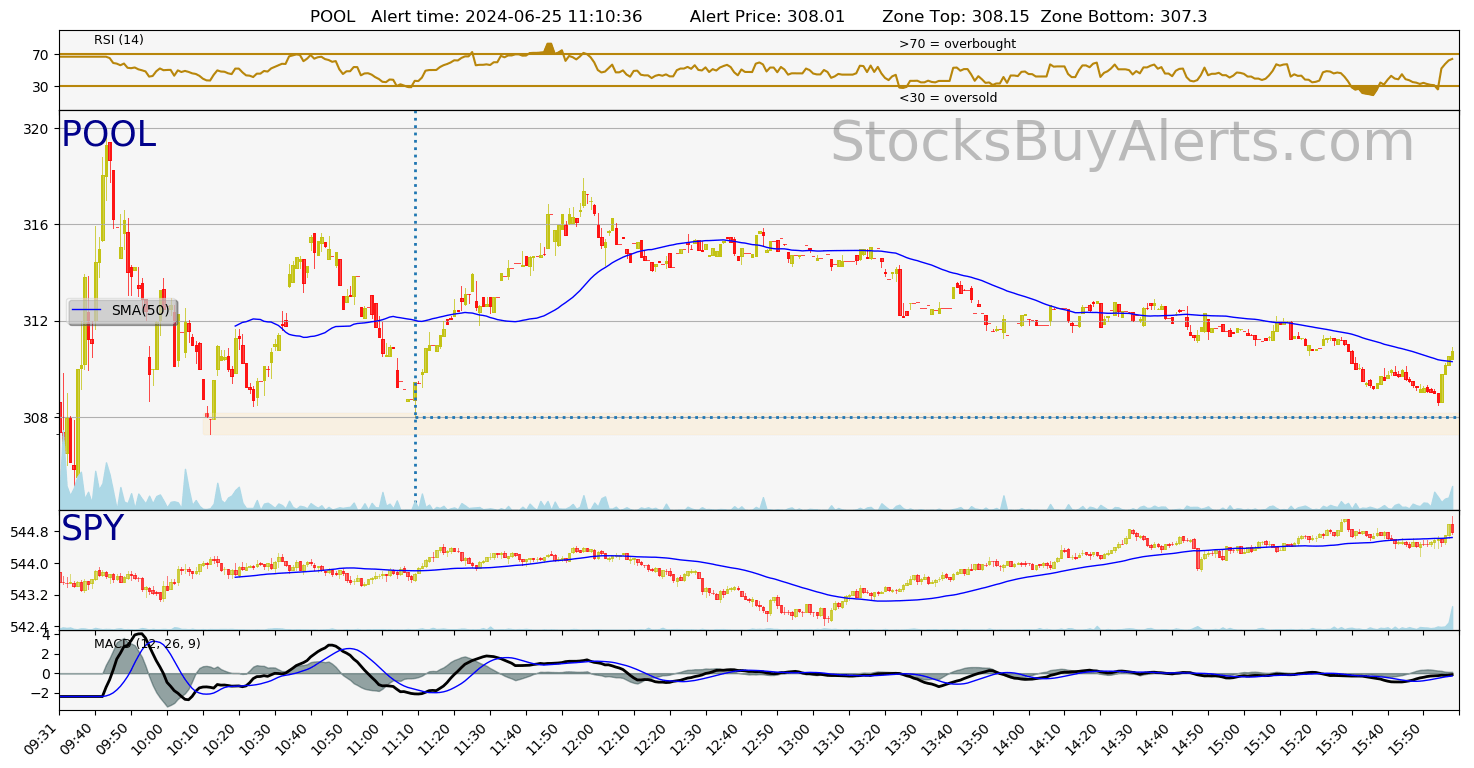
Task: Click the '>70 = overbought' annotation
Action: pos(957,44)
